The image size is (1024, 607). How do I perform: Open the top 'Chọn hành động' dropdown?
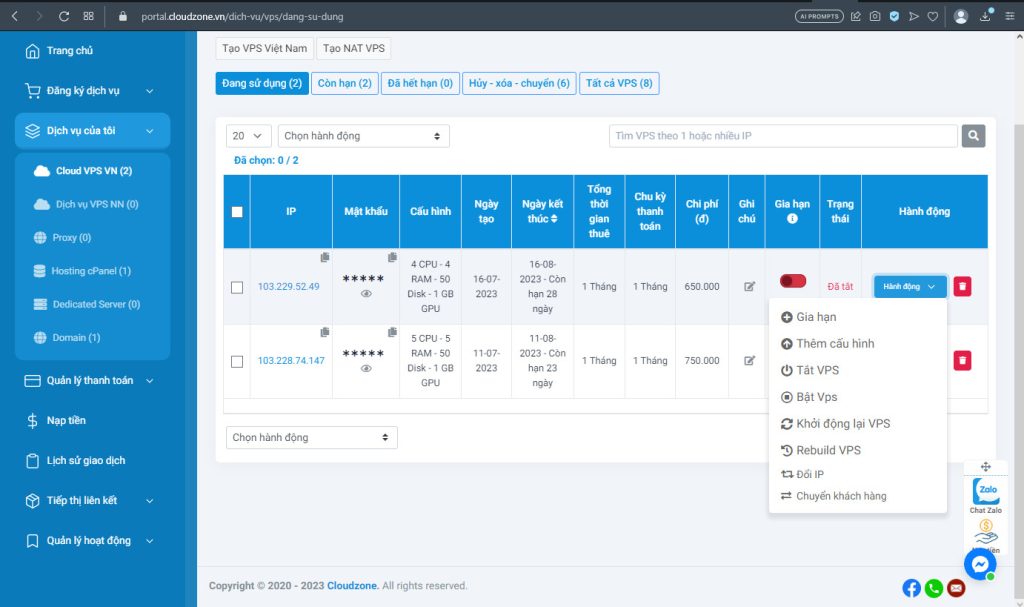tap(363, 136)
